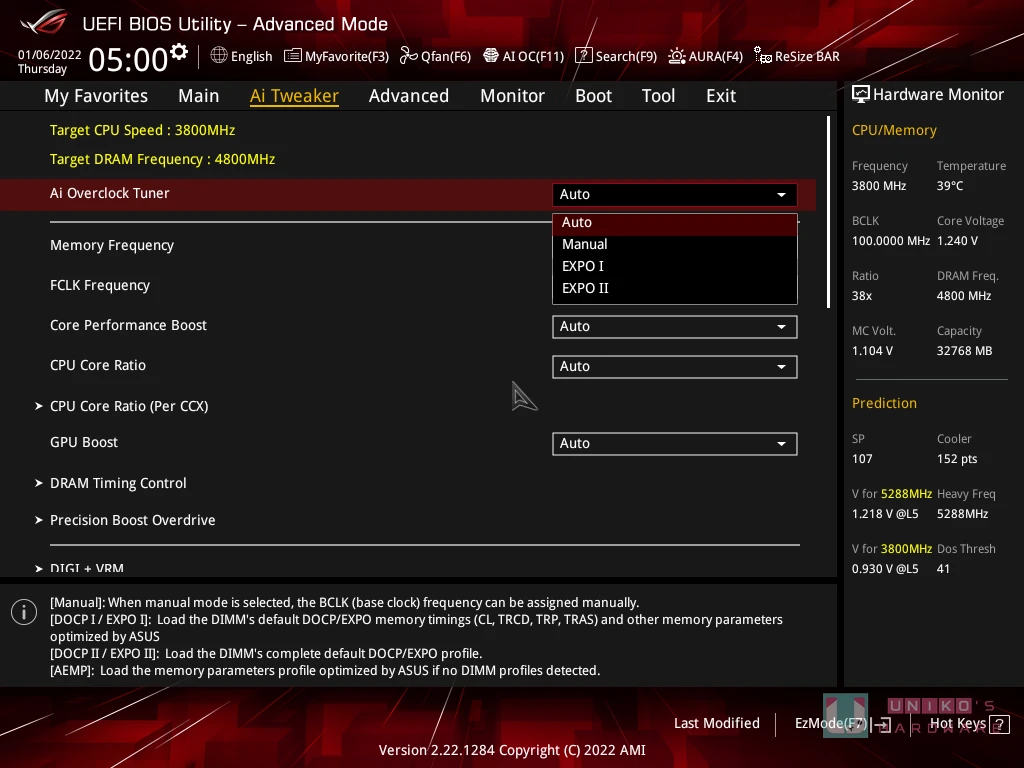Open Qfan control fan icon
The image size is (1024, 768).
[x=409, y=56]
